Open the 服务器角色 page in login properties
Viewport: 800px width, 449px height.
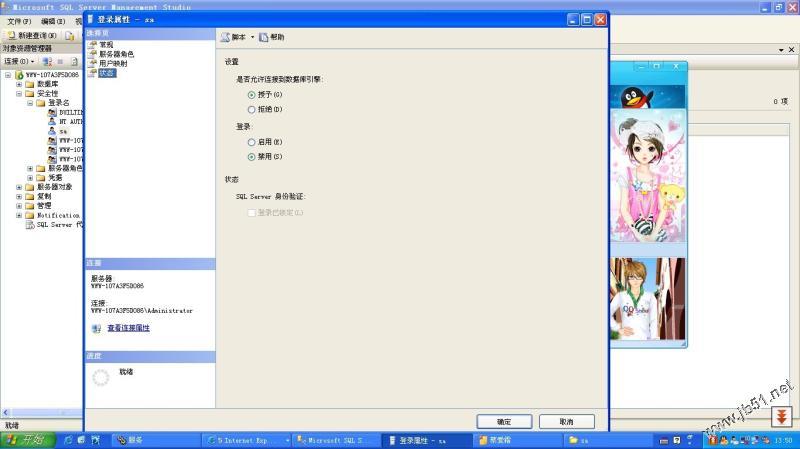[116, 54]
